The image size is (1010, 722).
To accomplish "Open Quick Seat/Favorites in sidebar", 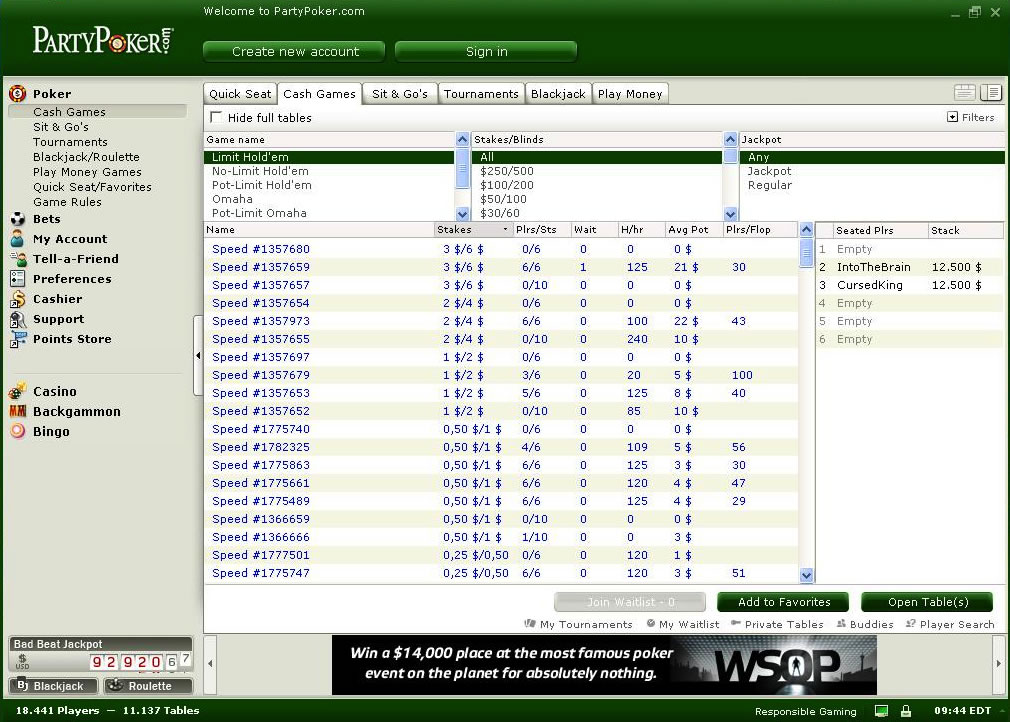I will coord(92,187).
